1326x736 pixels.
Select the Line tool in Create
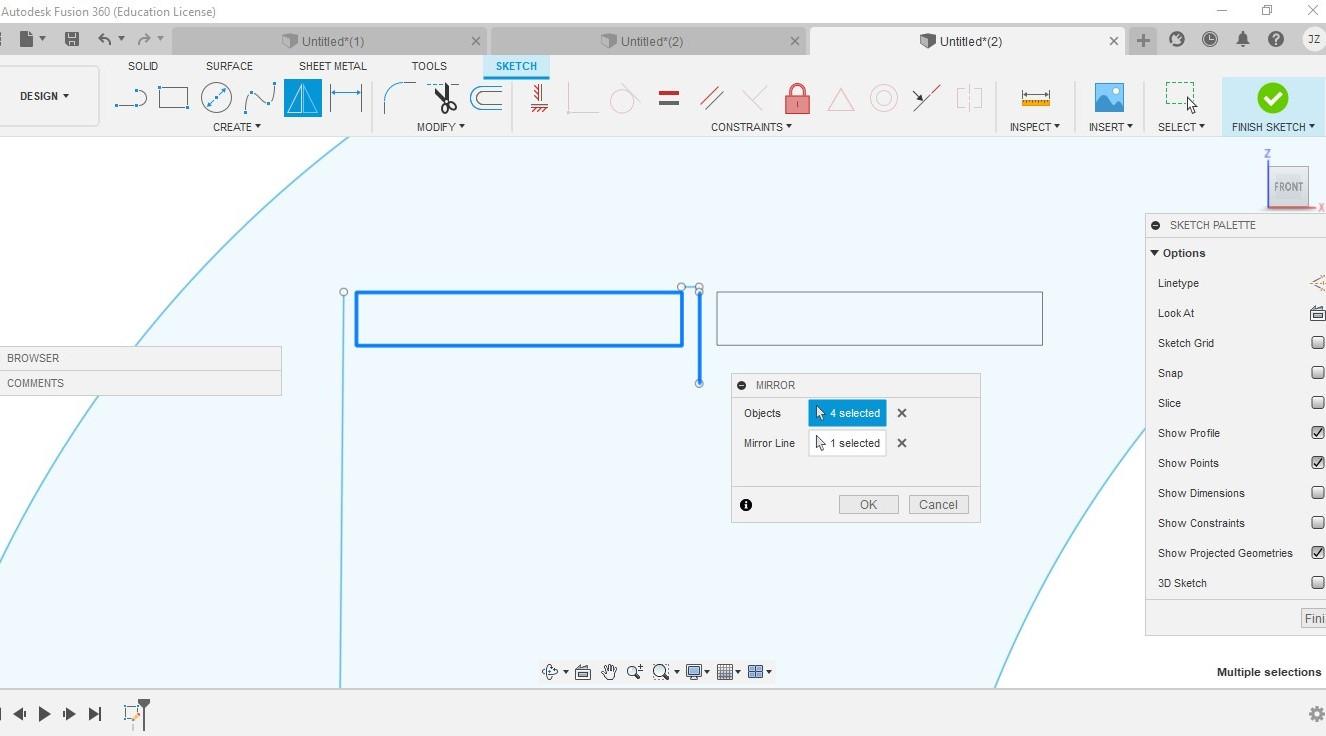[130, 98]
